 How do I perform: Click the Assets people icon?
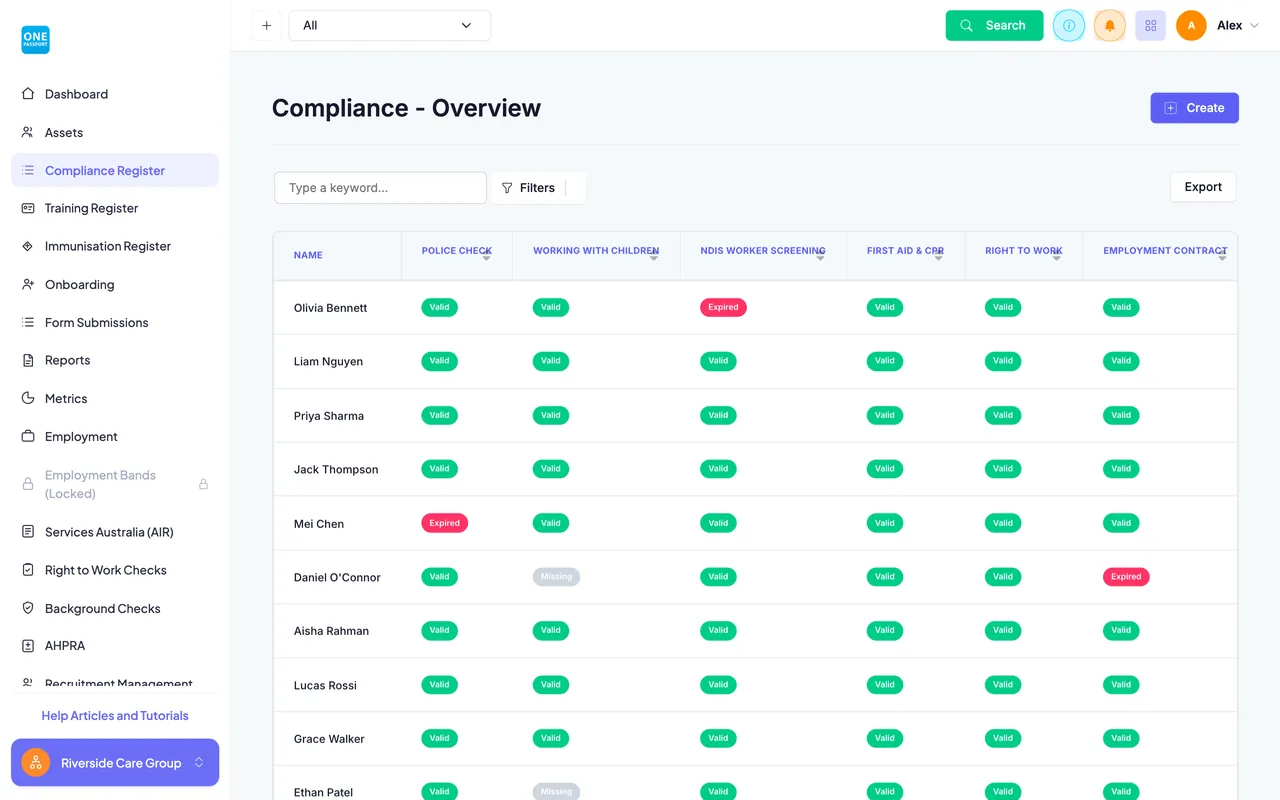point(28,132)
